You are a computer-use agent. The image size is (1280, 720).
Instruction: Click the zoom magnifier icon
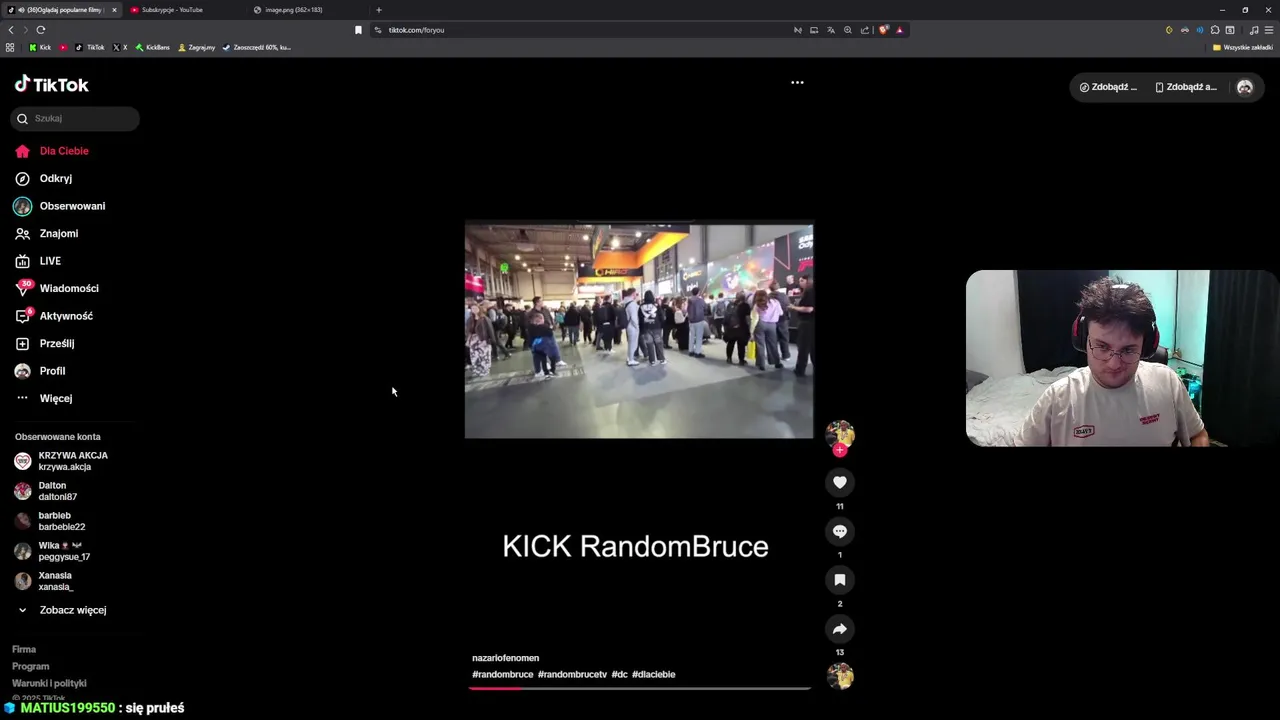tap(848, 30)
